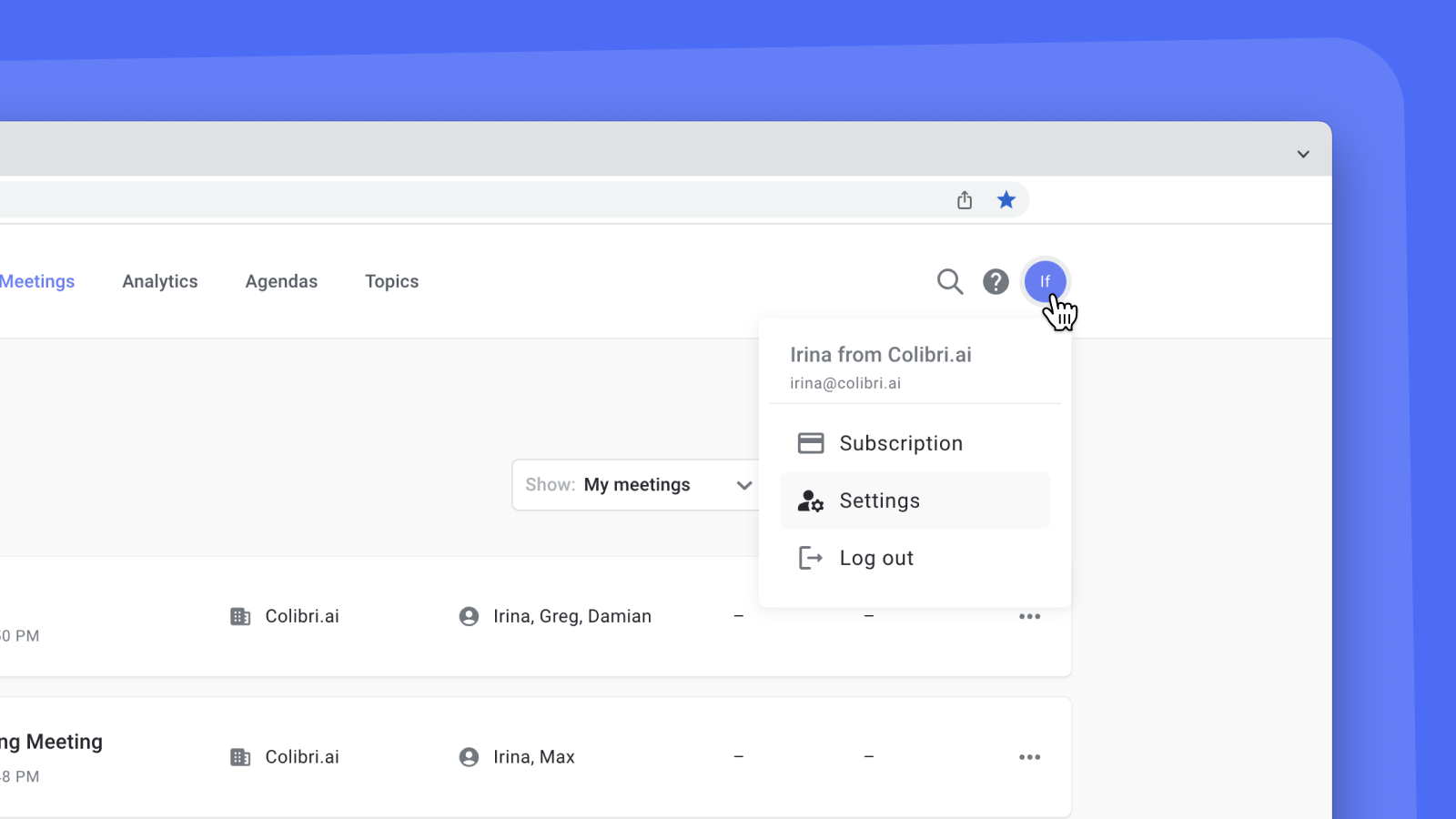The height and width of the screenshot is (819, 1456).
Task: Click the Subscription credit card icon
Action: pyautogui.click(x=810, y=442)
